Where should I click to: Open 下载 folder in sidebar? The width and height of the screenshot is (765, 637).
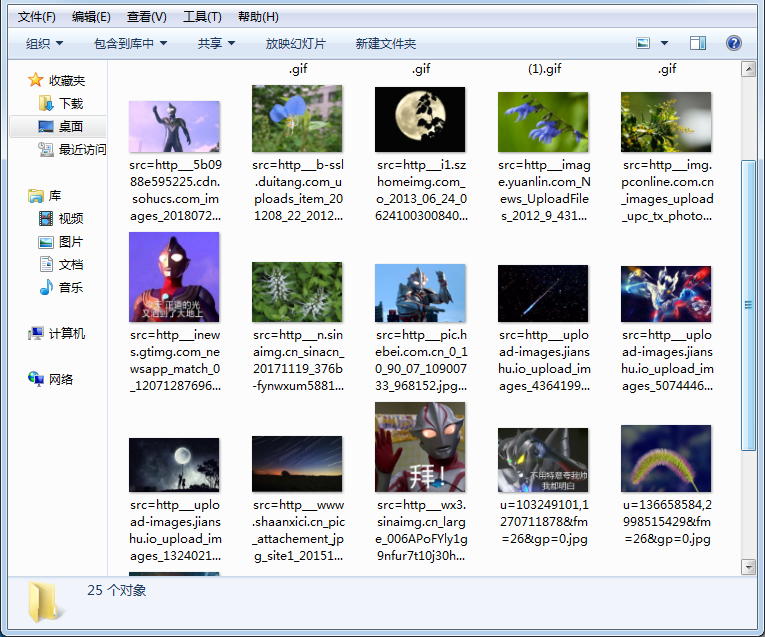(x=61, y=103)
